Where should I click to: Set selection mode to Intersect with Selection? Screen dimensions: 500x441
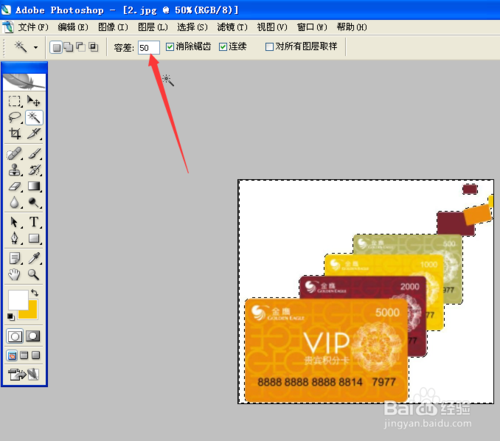tap(93, 47)
